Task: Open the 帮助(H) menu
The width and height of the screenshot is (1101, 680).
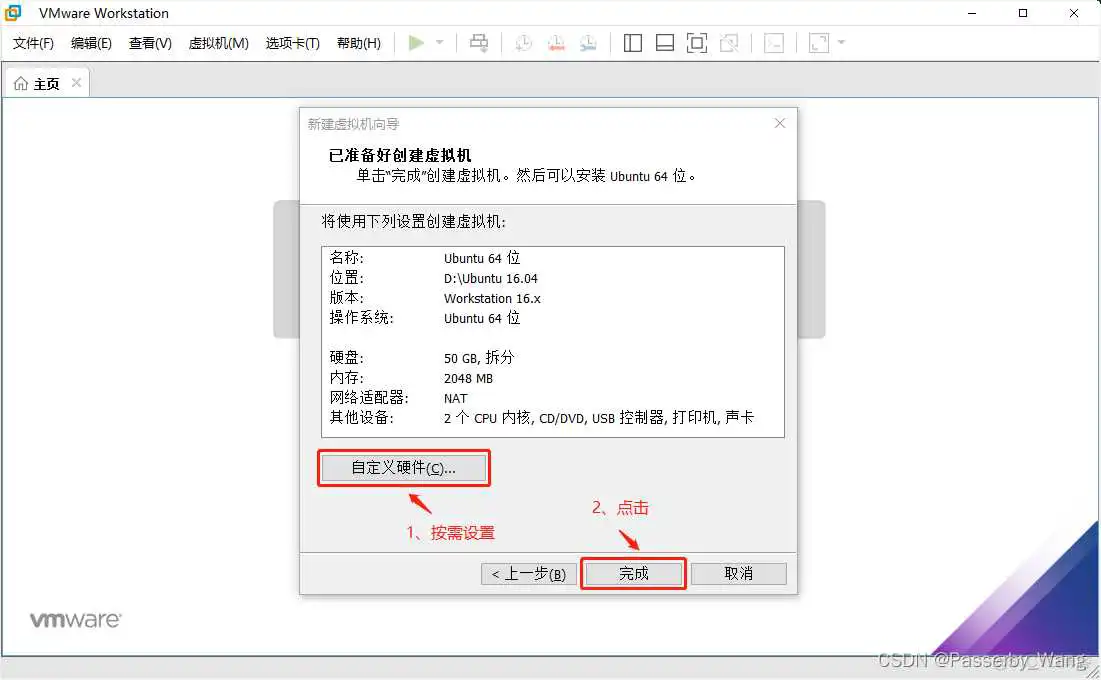Action: point(358,43)
